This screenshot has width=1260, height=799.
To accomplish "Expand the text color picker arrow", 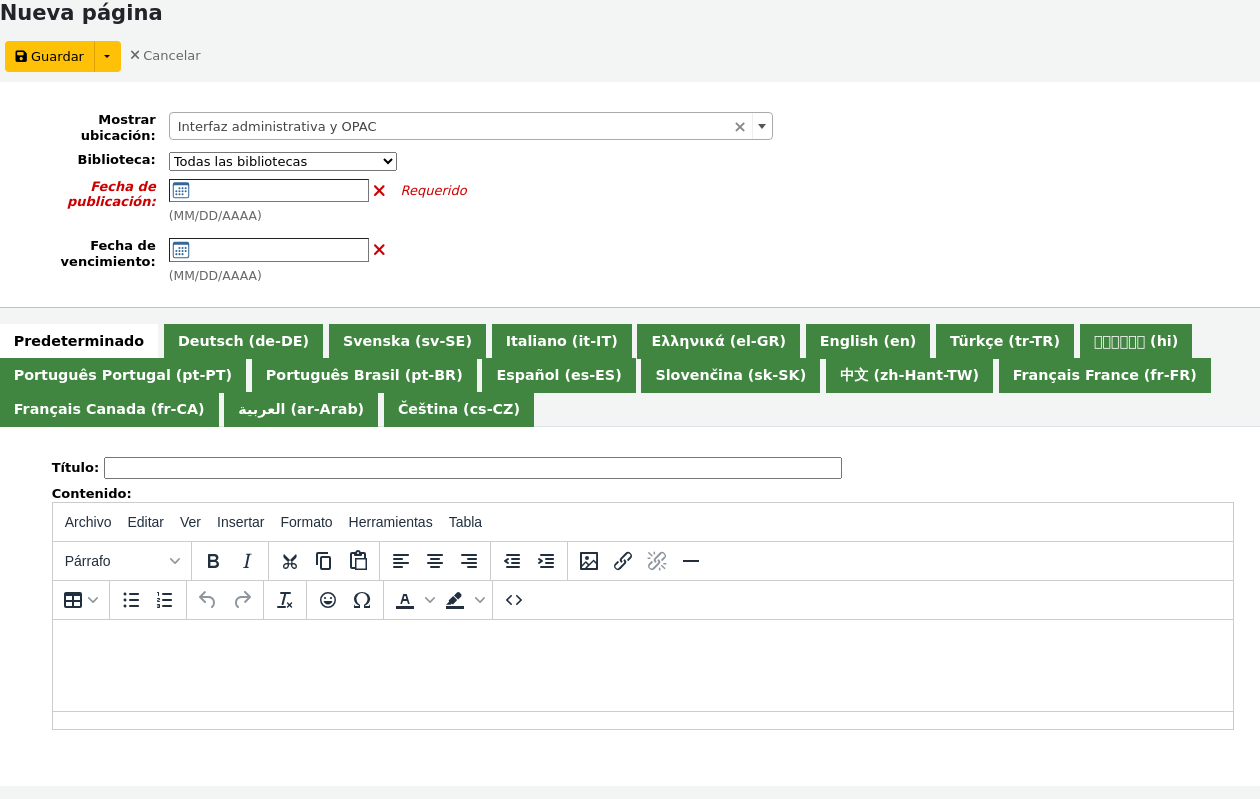I will (x=430, y=600).
